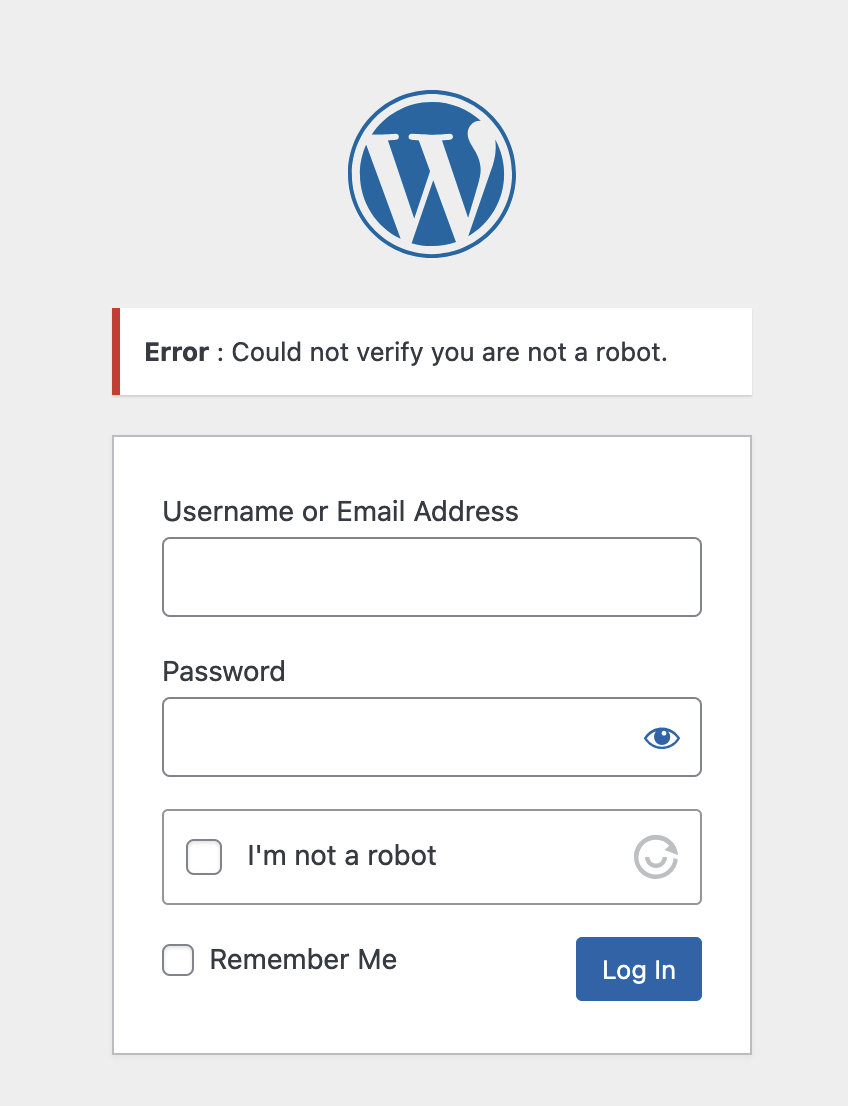Show the password with the eye icon
848x1106 pixels.
[661, 738]
